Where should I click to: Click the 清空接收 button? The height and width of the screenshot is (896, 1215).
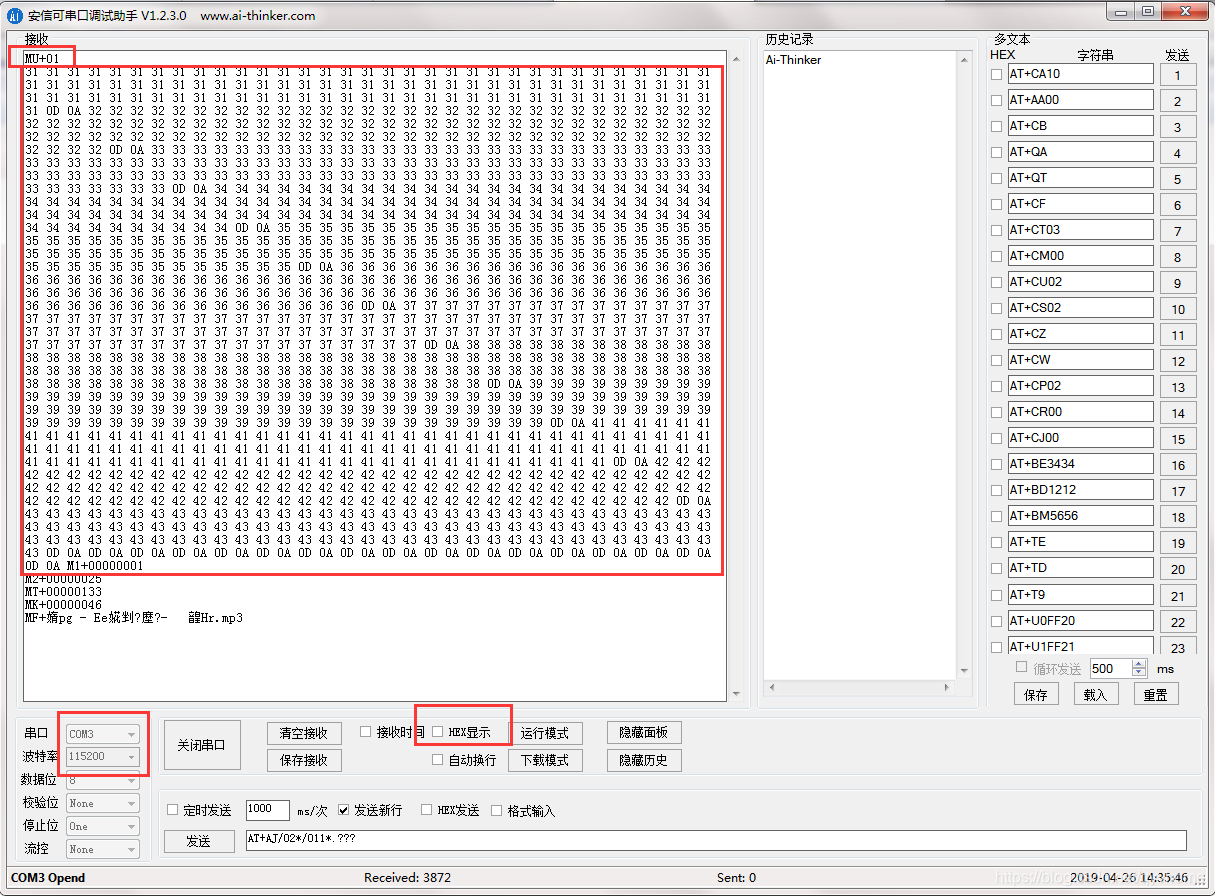point(304,733)
